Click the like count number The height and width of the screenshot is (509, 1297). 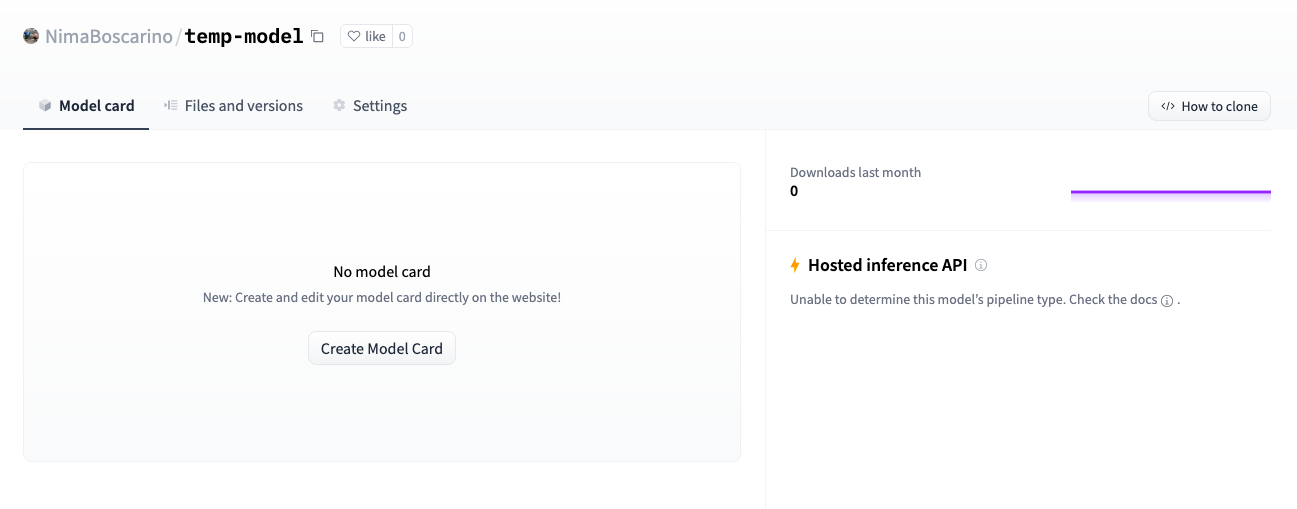pos(402,37)
